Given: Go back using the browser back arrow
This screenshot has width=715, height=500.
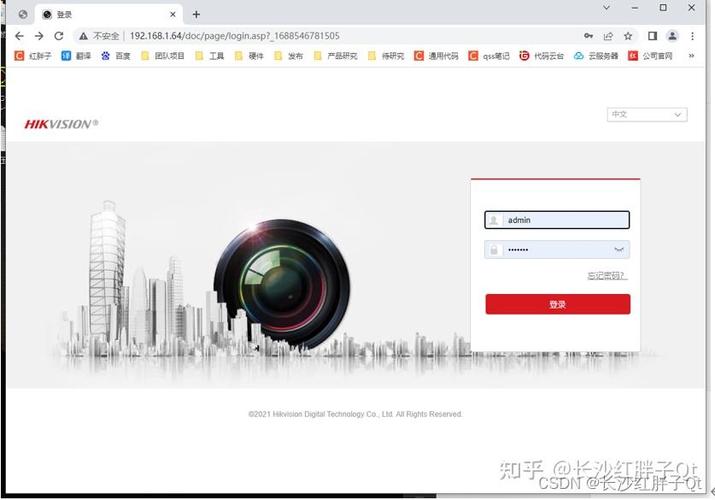Looking at the screenshot, I should (19, 36).
